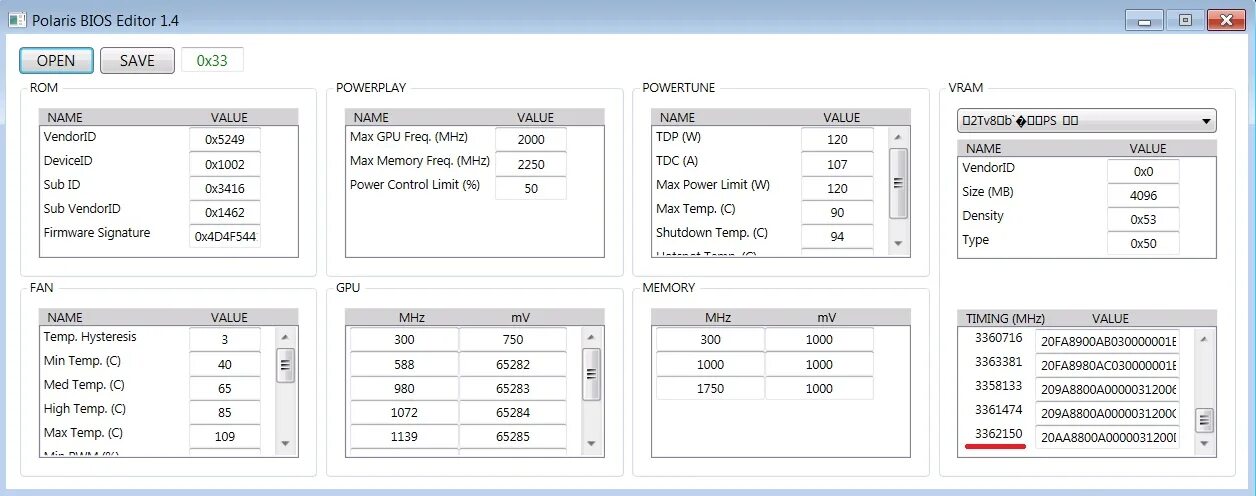Edit GPU 588 MHz frequency cell
Viewport: 1256px width, 496px height.
[404, 364]
